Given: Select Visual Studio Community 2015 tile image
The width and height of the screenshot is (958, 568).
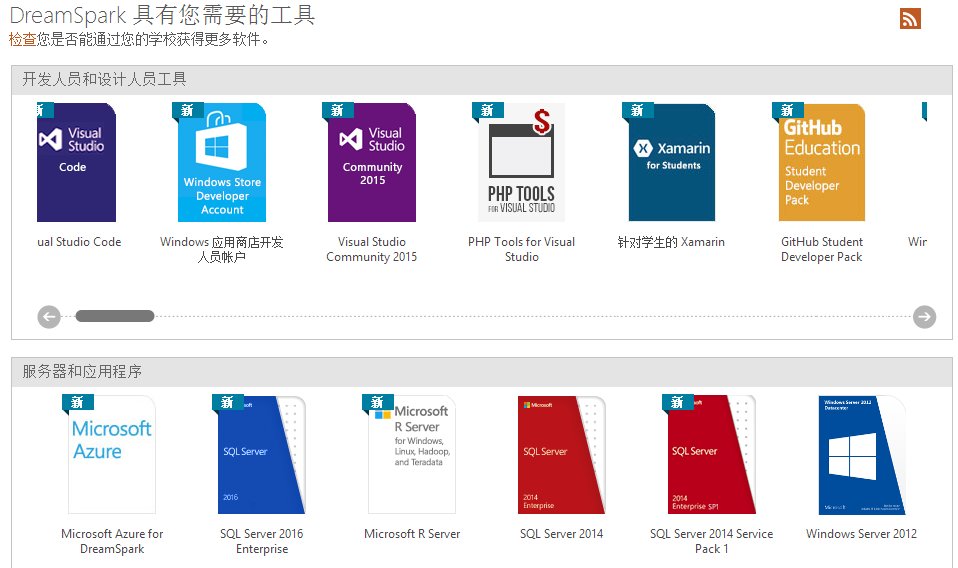Looking at the screenshot, I should coord(371,162).
